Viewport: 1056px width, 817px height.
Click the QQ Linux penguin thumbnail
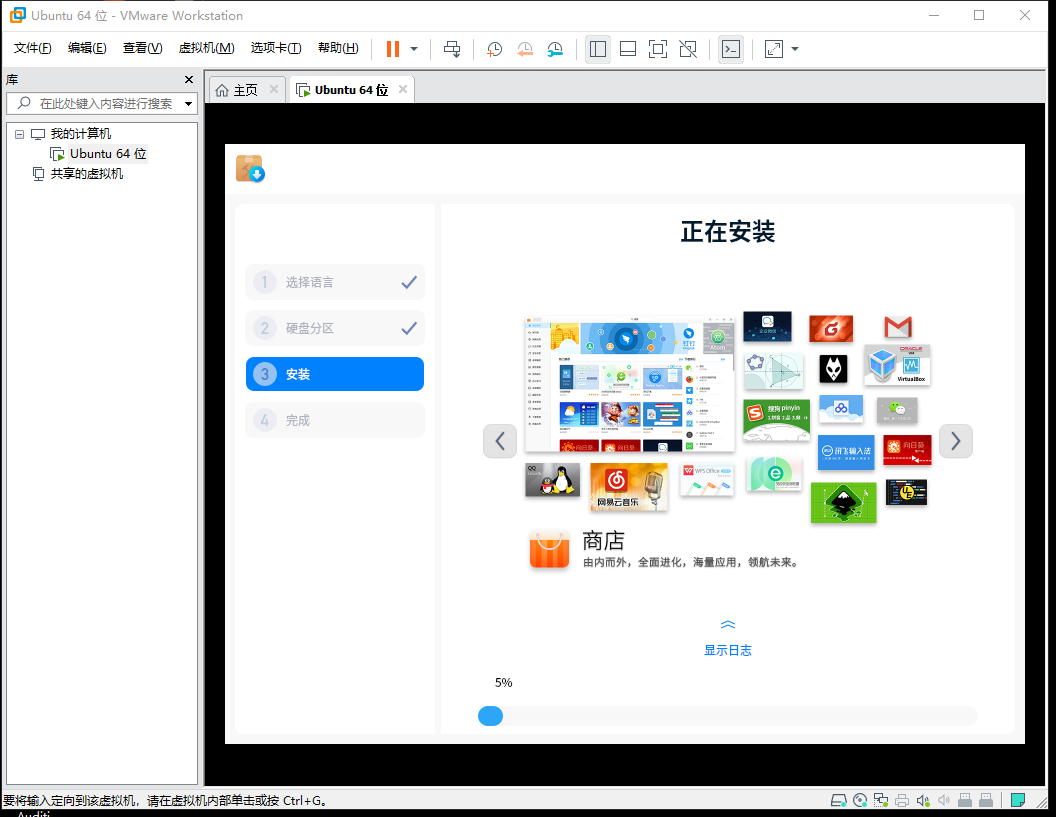tap(552, 480)
